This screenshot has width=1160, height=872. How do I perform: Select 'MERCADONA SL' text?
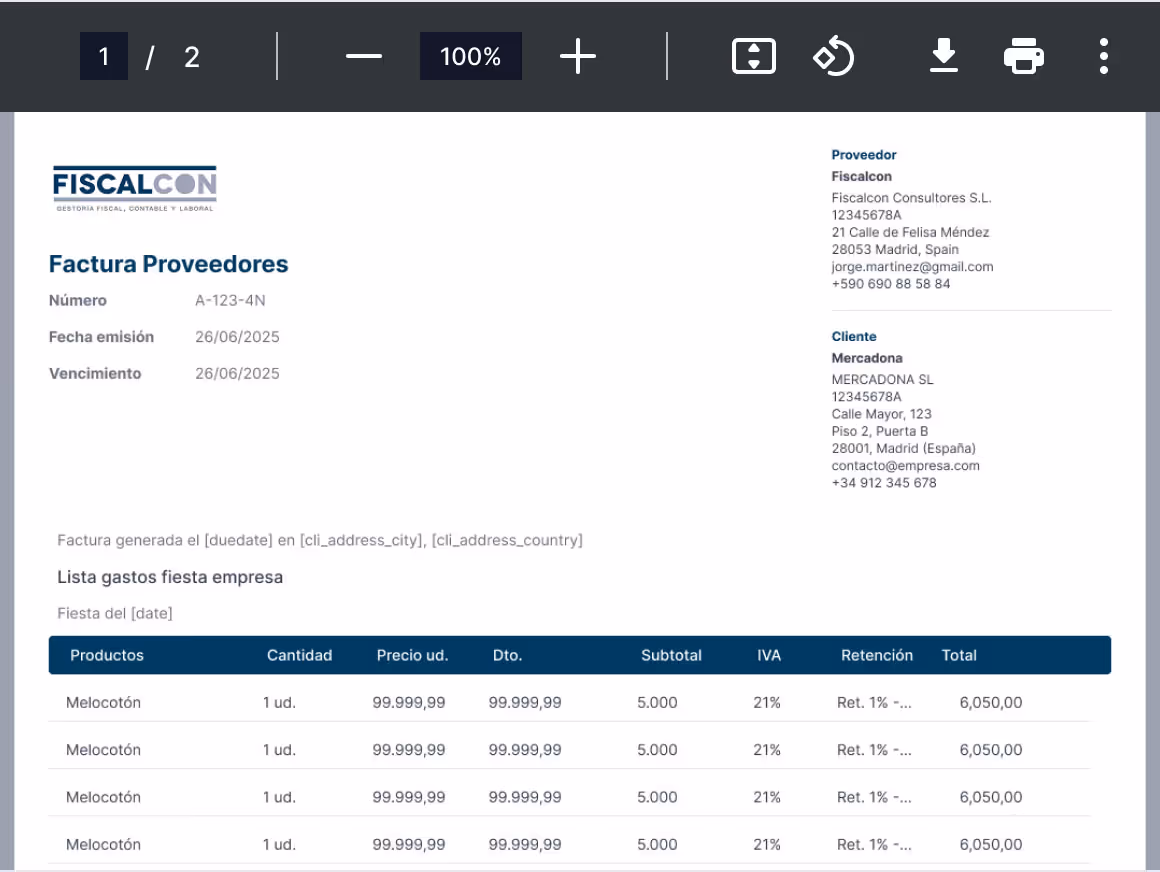(x=882, y=379)
